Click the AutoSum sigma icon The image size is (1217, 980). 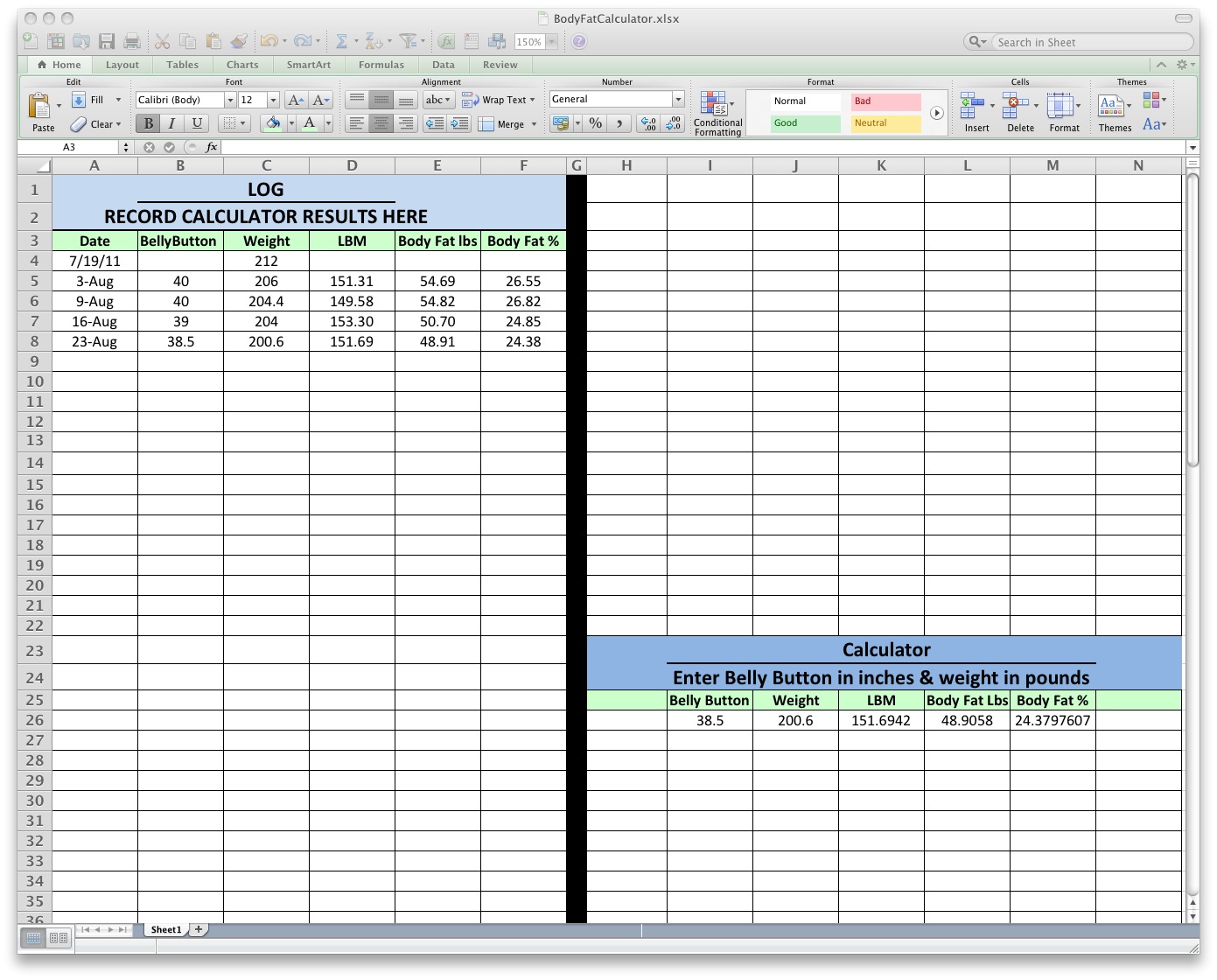[341, 41]
